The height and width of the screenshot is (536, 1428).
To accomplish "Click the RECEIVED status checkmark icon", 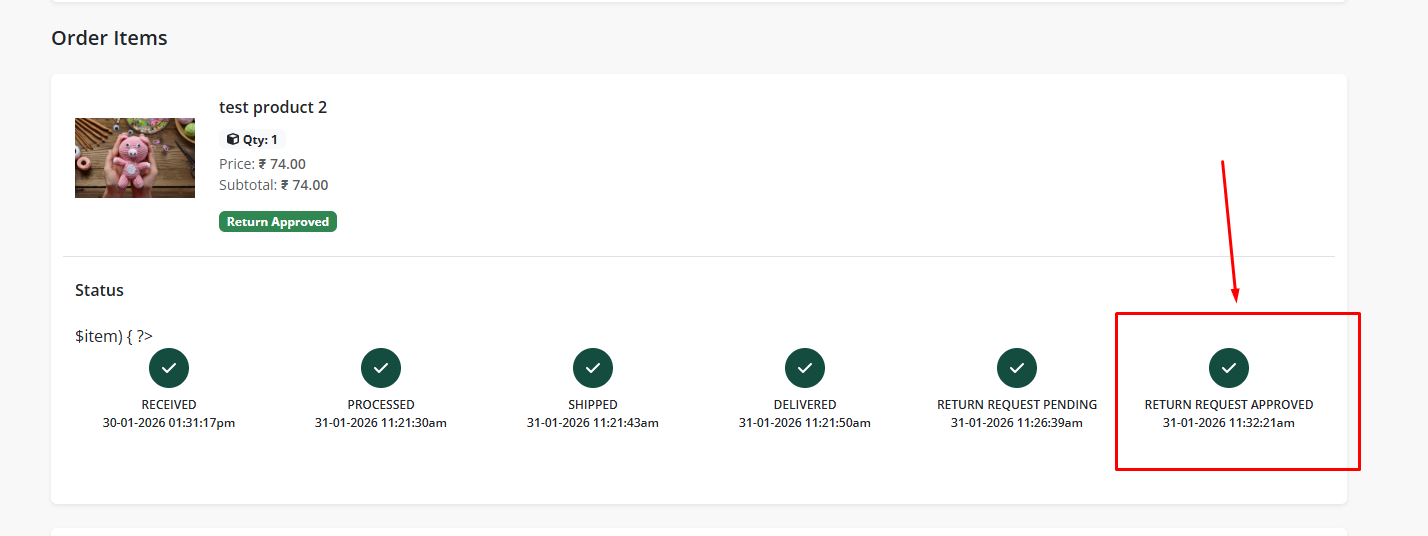I will pos(169,368).
